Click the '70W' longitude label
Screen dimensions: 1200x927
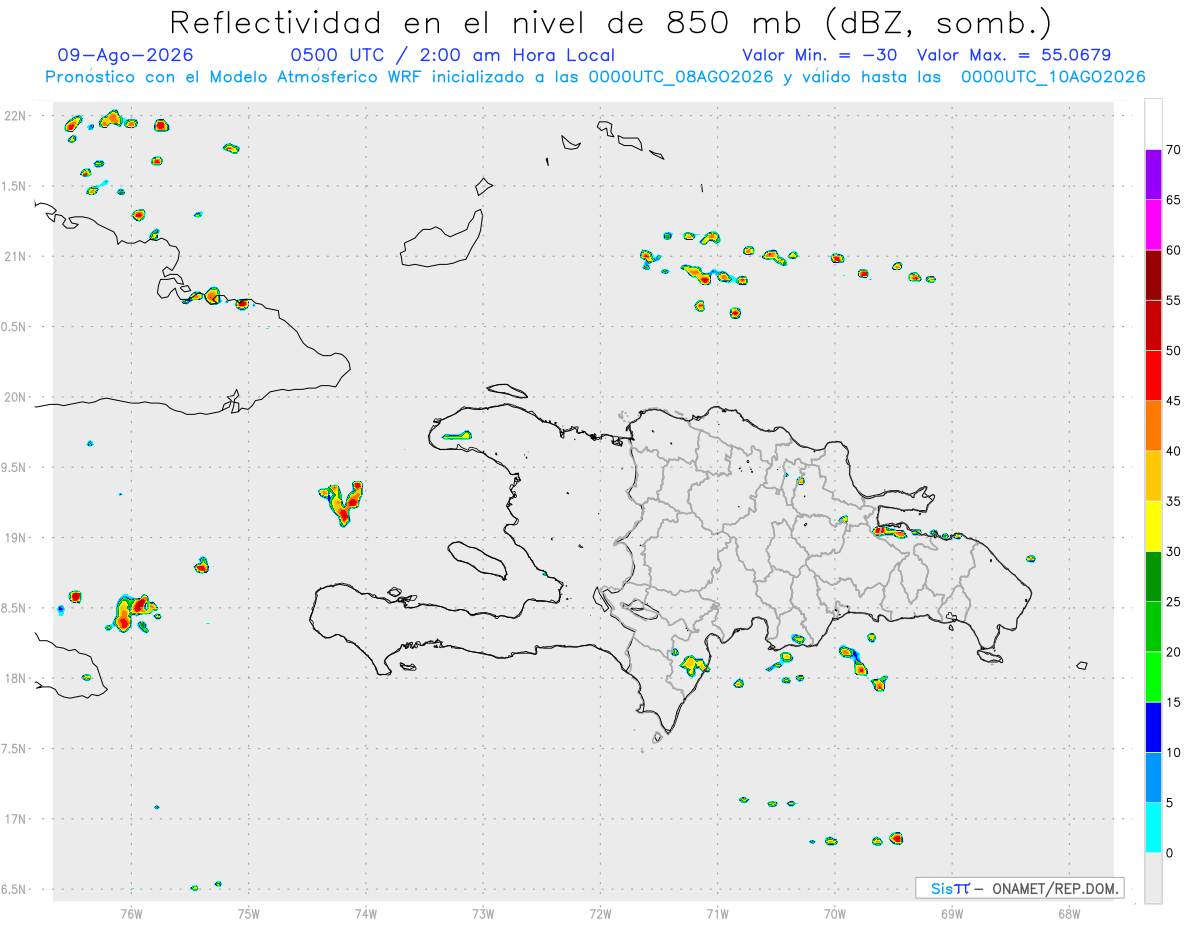[x=835, y=912]
